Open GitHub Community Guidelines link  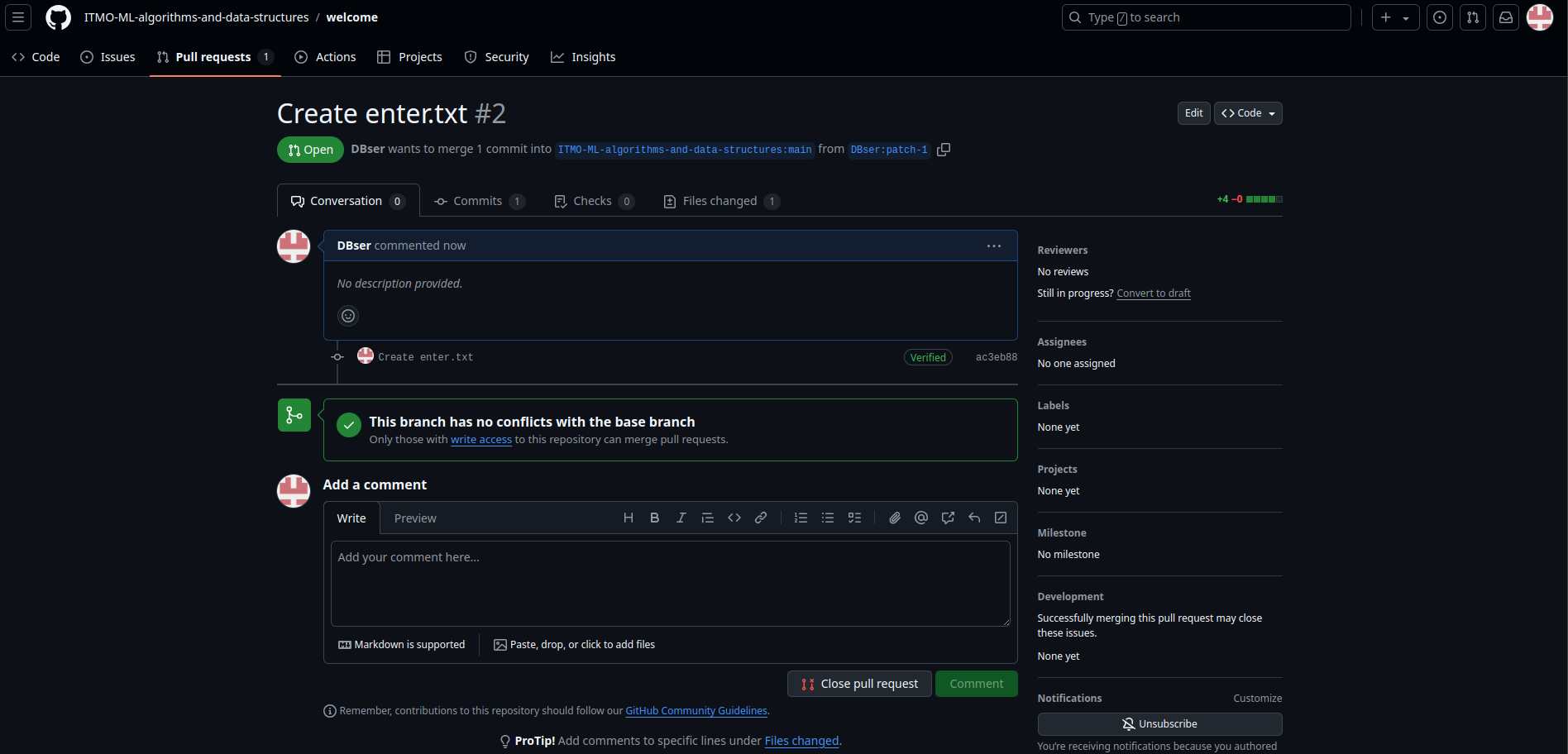[x=696, y=711]
